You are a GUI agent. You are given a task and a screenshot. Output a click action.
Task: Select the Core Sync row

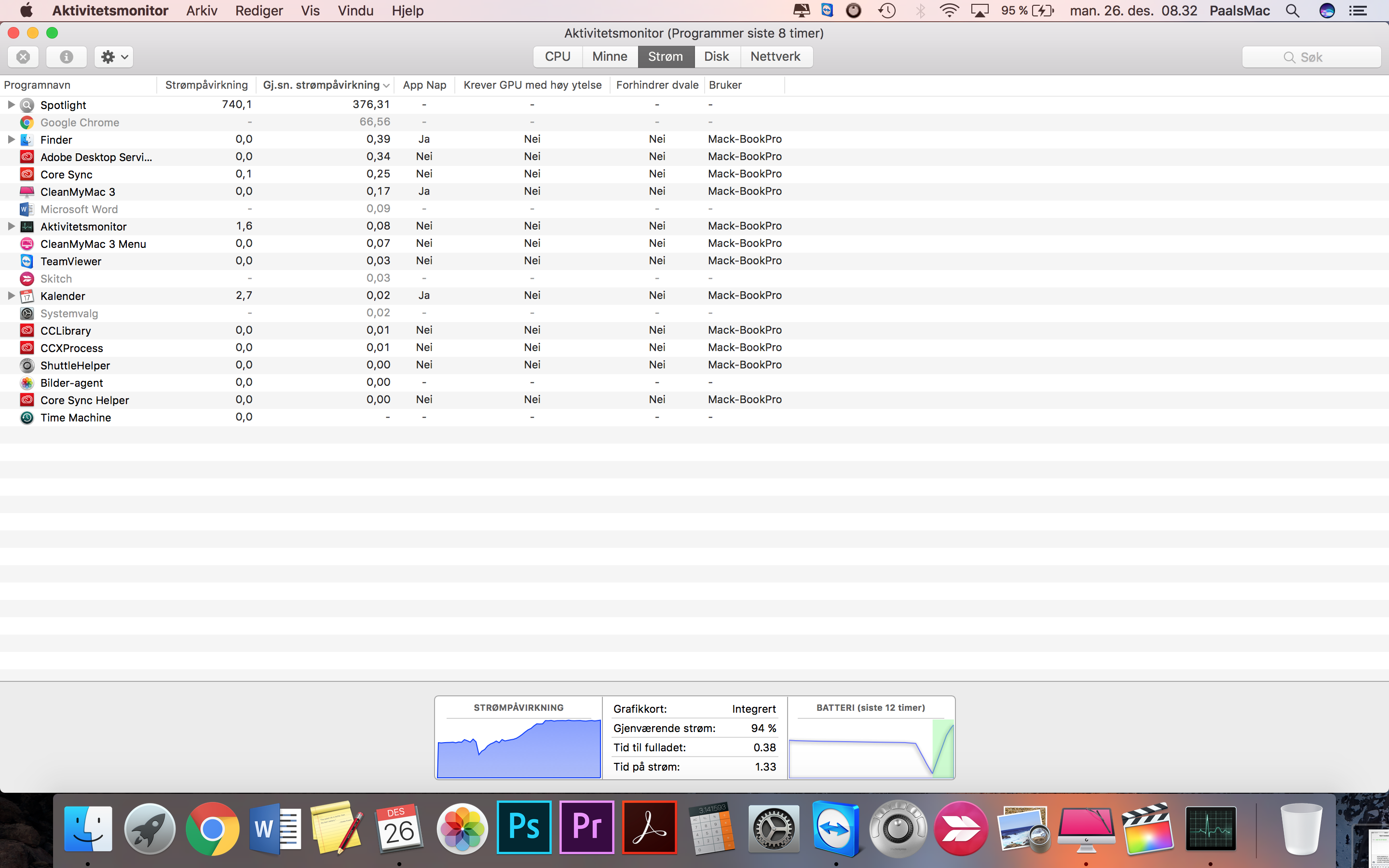pyautogui.click(x=694, y=174)
